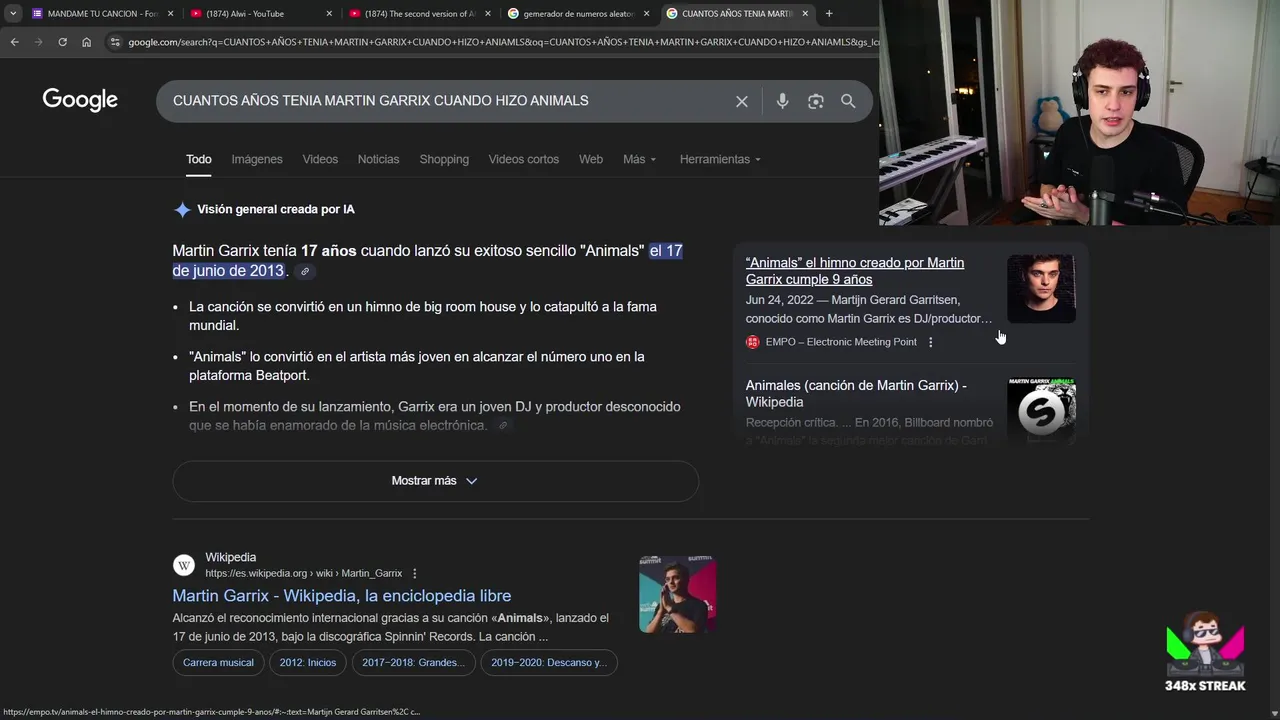Click source link icon after '2013'
The width and height of the screenshot is (1280, 720).
[x=305, y=271]
